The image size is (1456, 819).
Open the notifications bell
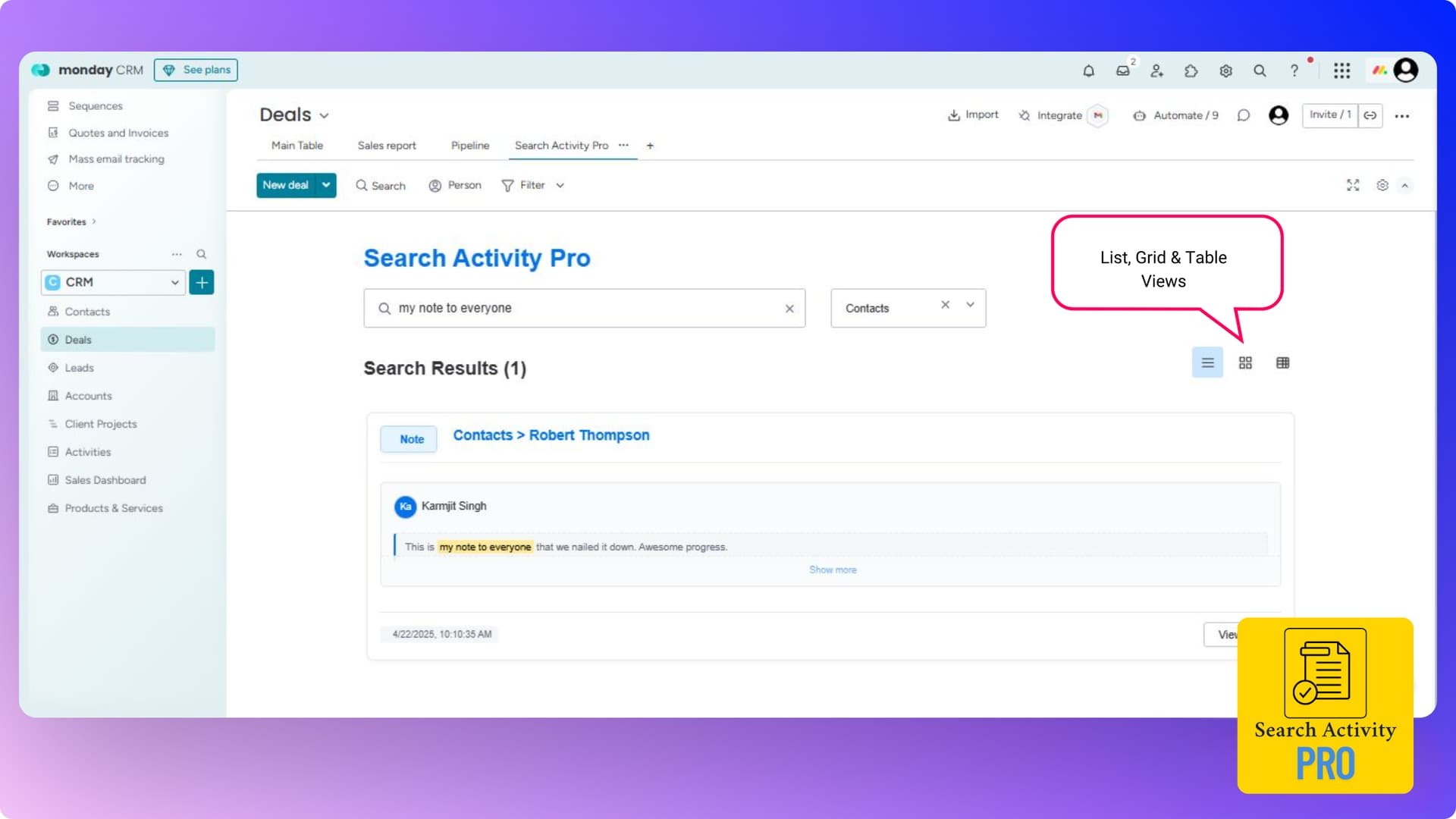[1088, 71]
